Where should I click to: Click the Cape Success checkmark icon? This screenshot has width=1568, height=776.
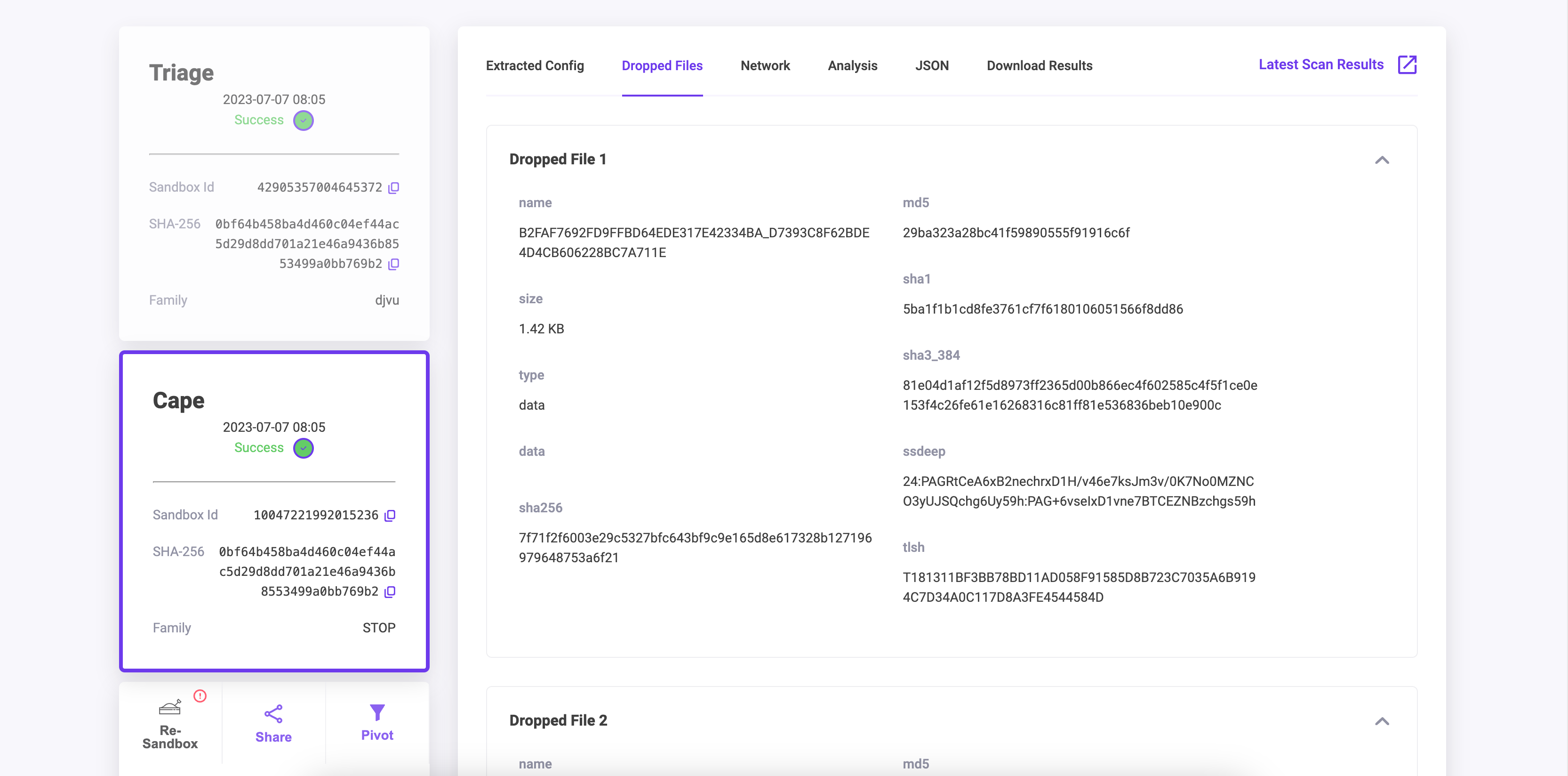[303, 448]
